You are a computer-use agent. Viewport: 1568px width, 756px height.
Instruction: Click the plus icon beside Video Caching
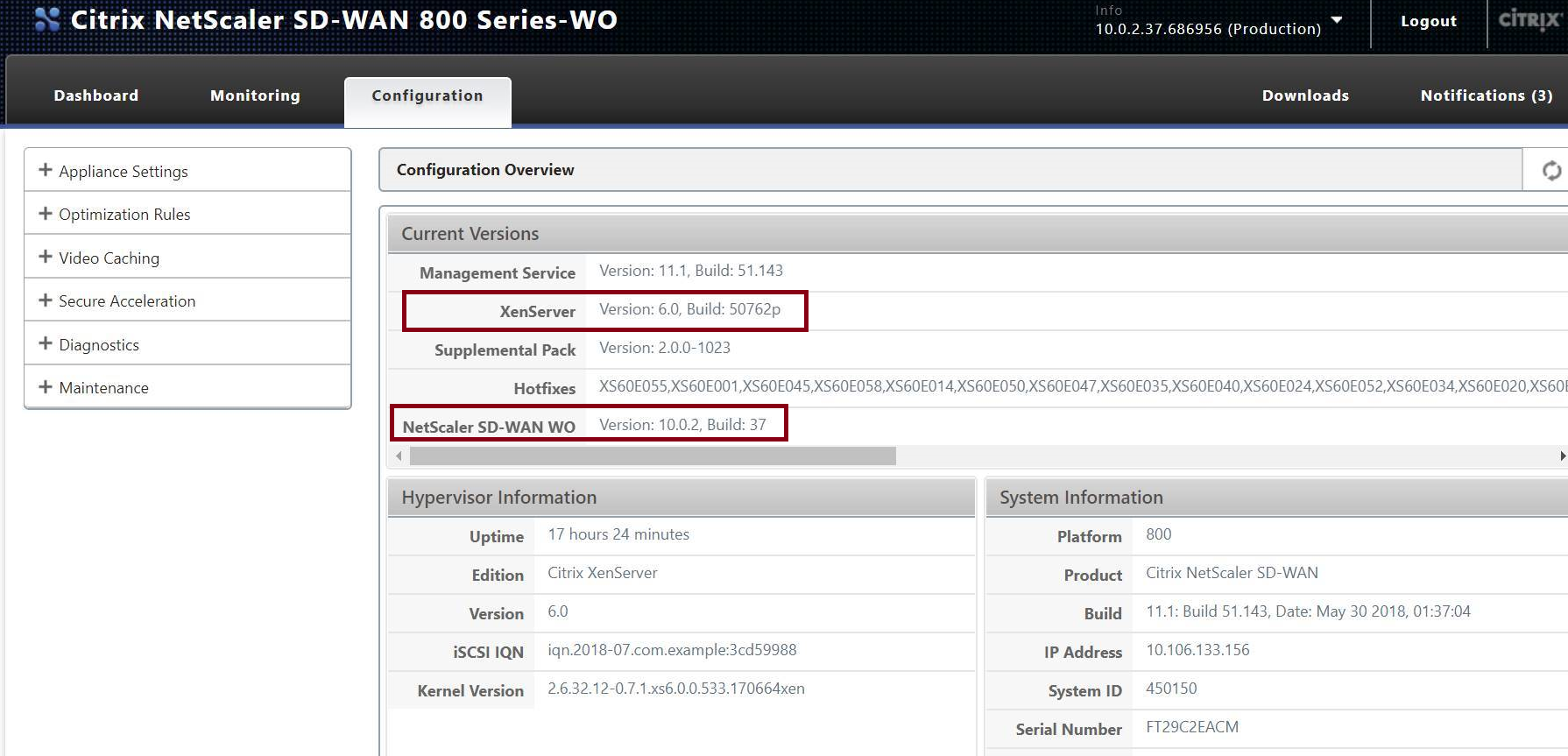(x=46, y=257)
